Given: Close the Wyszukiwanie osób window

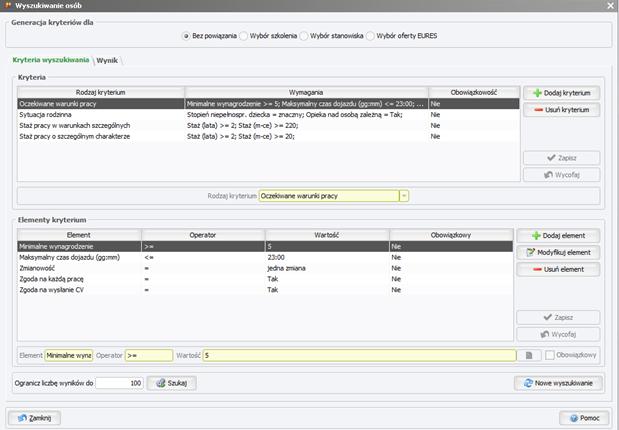Looking at the screenshot, I should pyautogui.click(x=610, y=6).
